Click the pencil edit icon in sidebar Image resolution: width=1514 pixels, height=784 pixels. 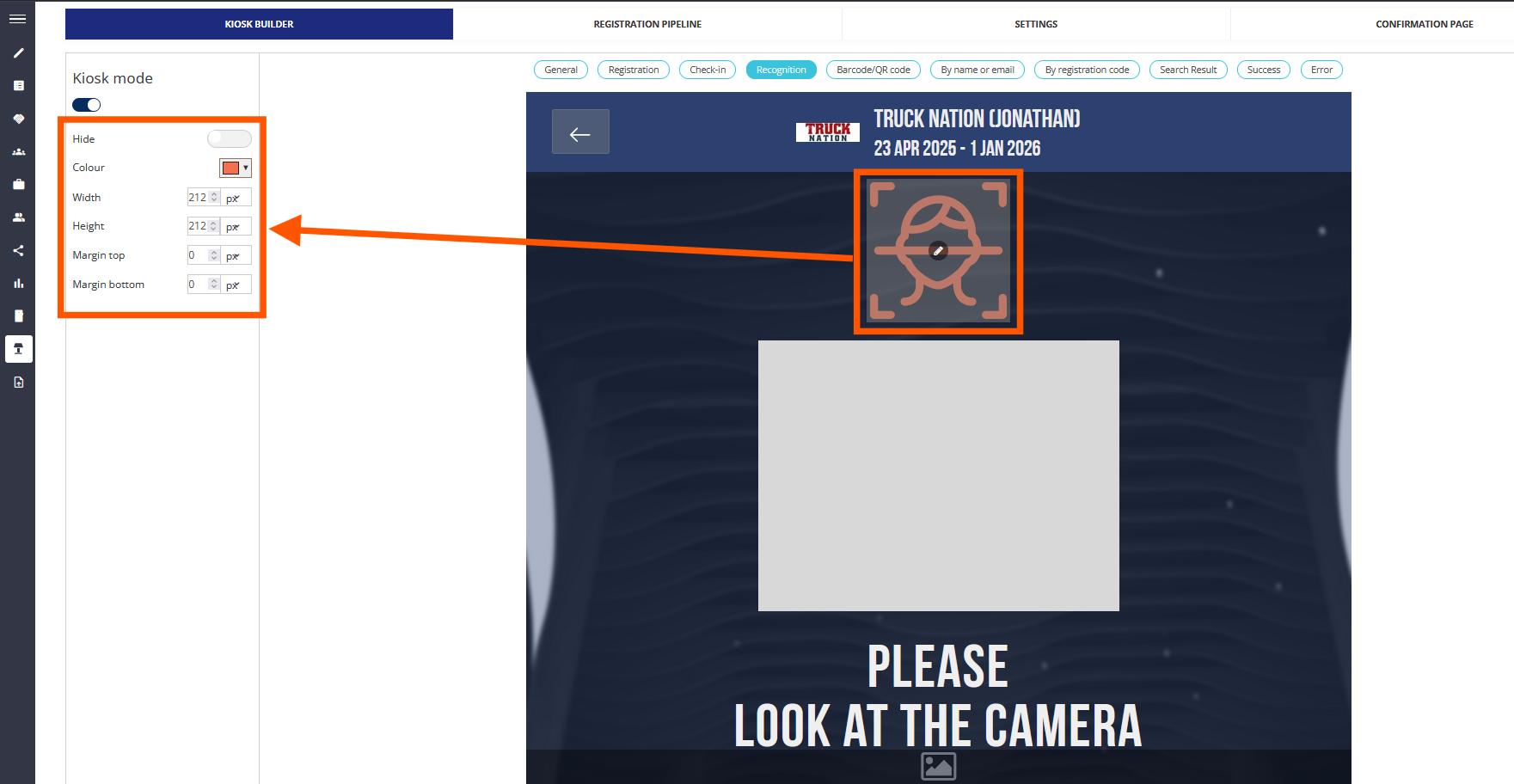pos(18,53)
